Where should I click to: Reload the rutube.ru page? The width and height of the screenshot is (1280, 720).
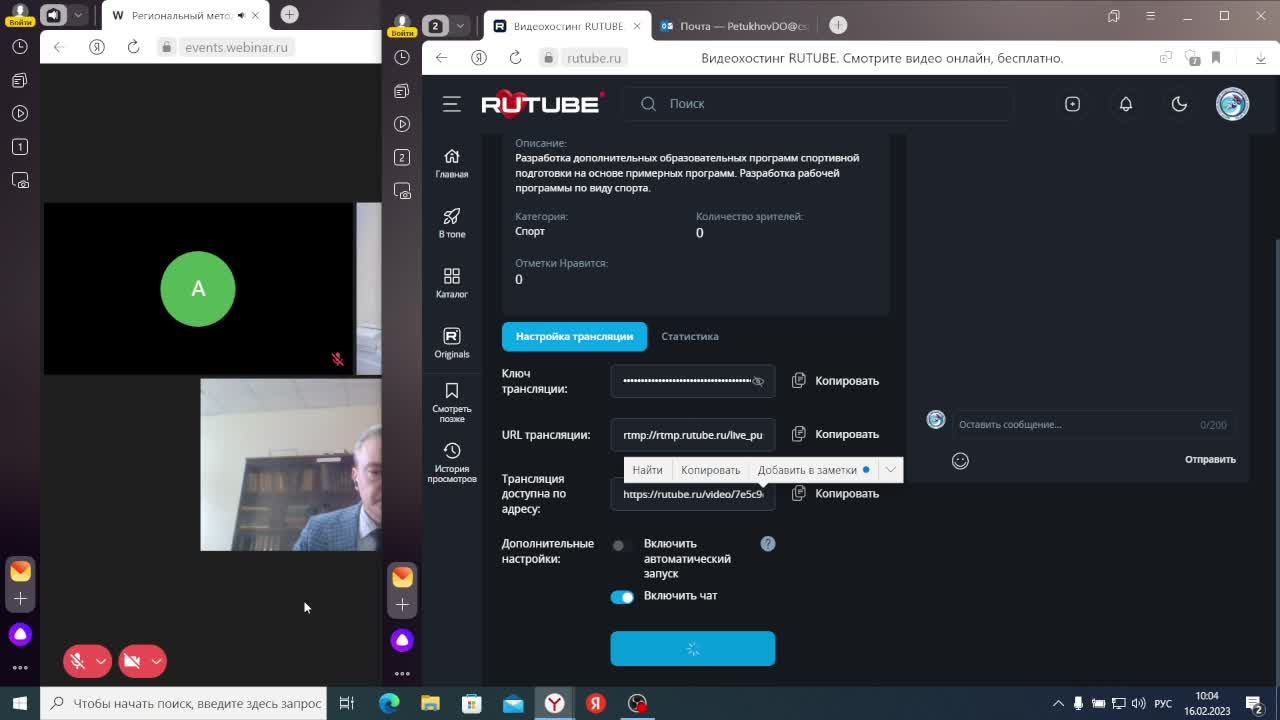click(515, 58)
